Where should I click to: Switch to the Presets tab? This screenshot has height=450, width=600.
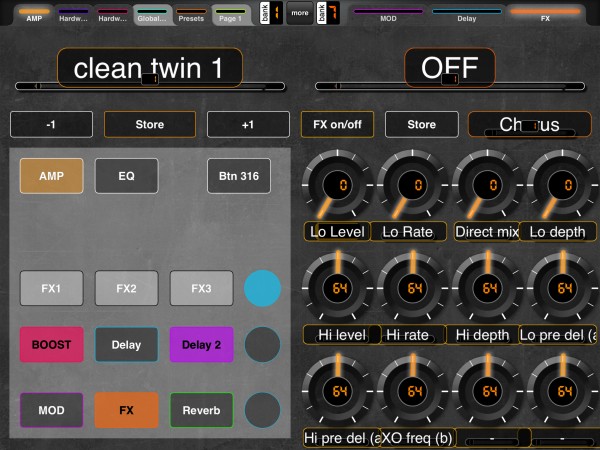[x=191, y=15]
